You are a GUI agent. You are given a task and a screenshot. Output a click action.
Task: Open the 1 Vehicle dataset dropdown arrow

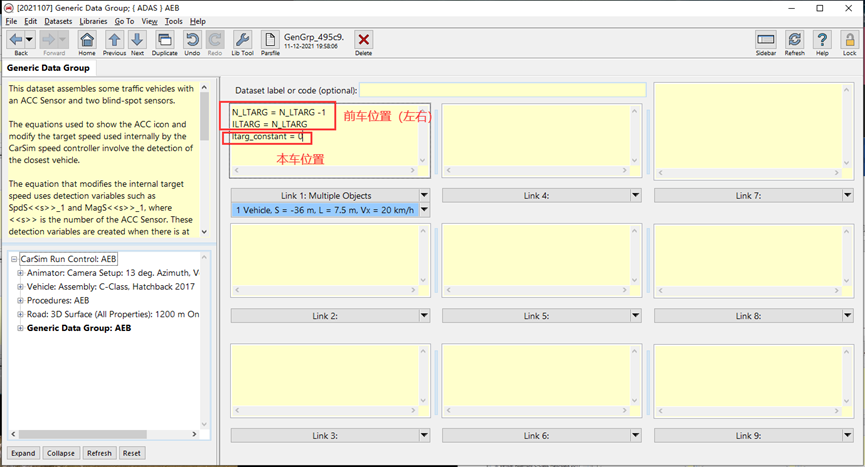424,210
